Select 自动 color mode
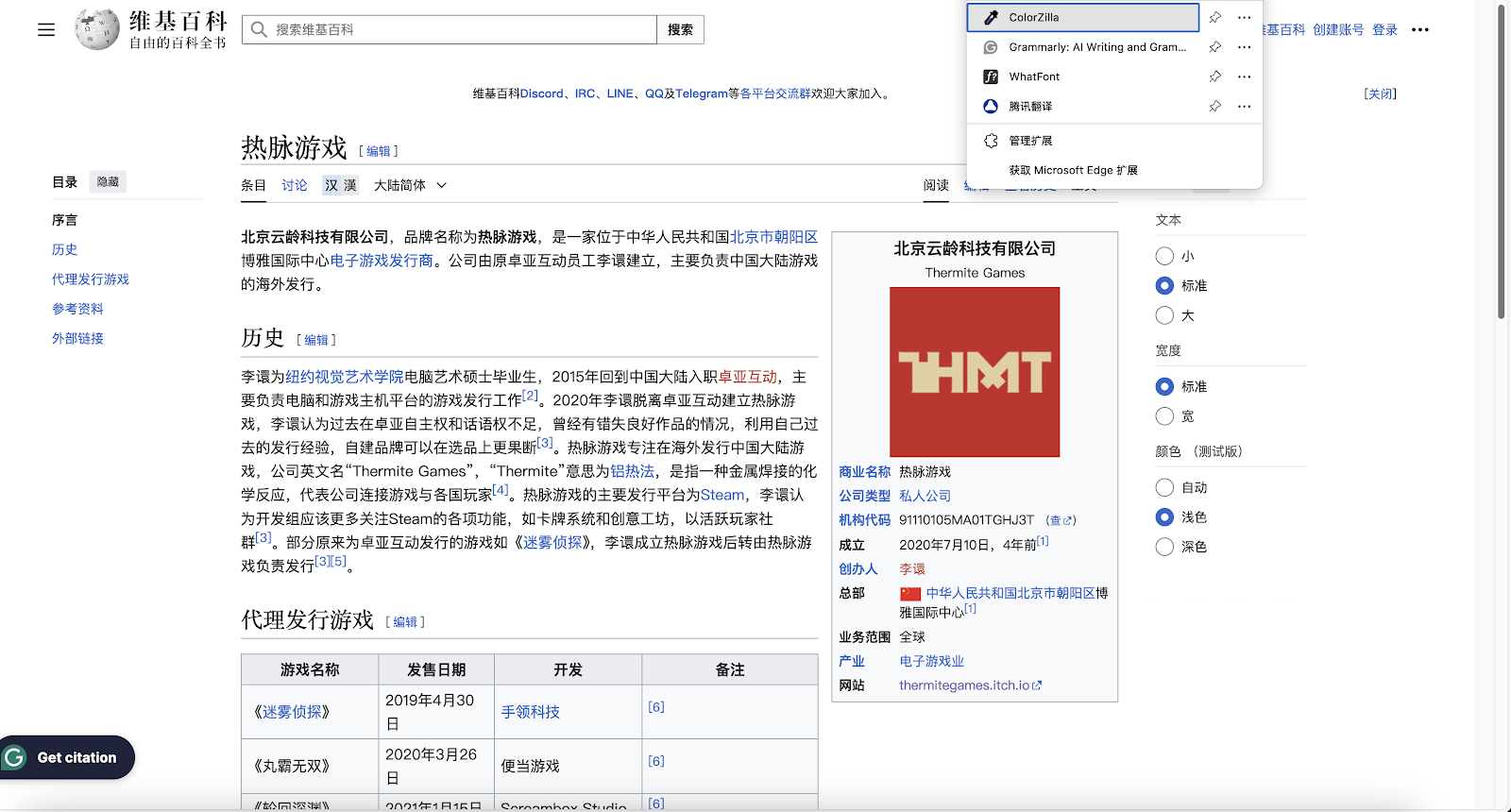This screenshot has height=812, width=1511. [x=1164, y=487]
